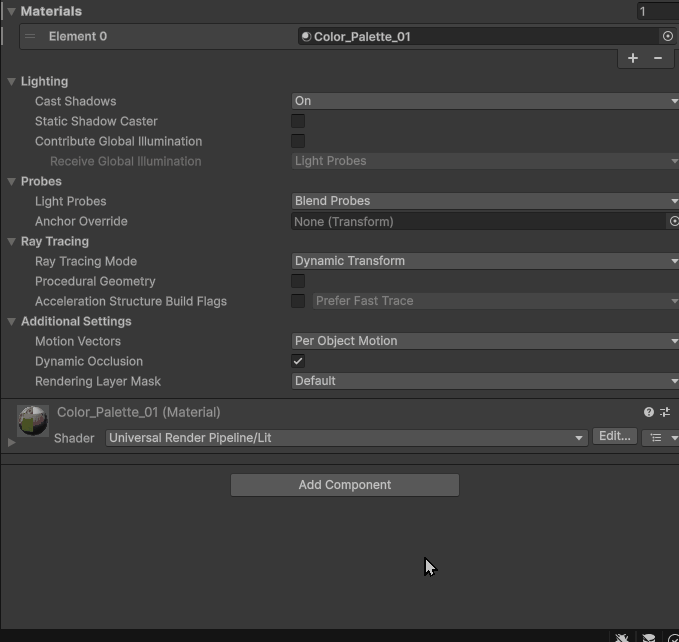Click the cache server icon in status bar

[x=649, y=636]
